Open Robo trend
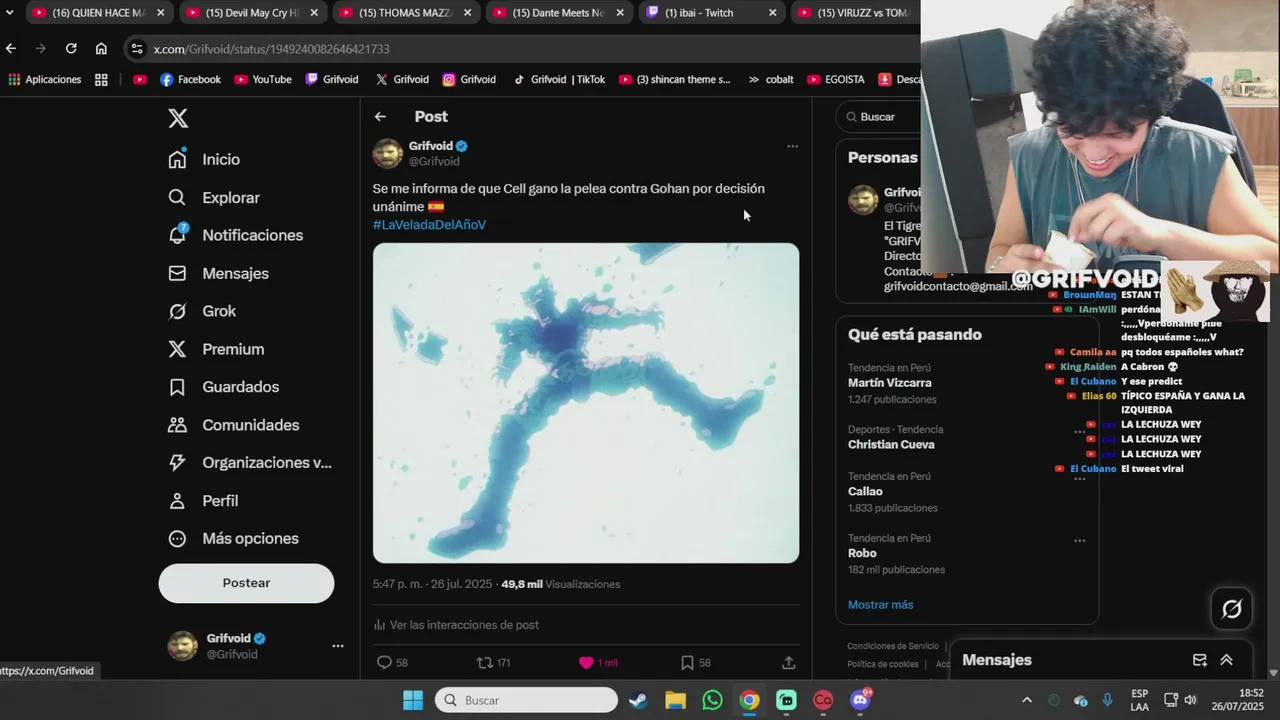The height and width of the screenshot is (720, 1280). (862, 554)
